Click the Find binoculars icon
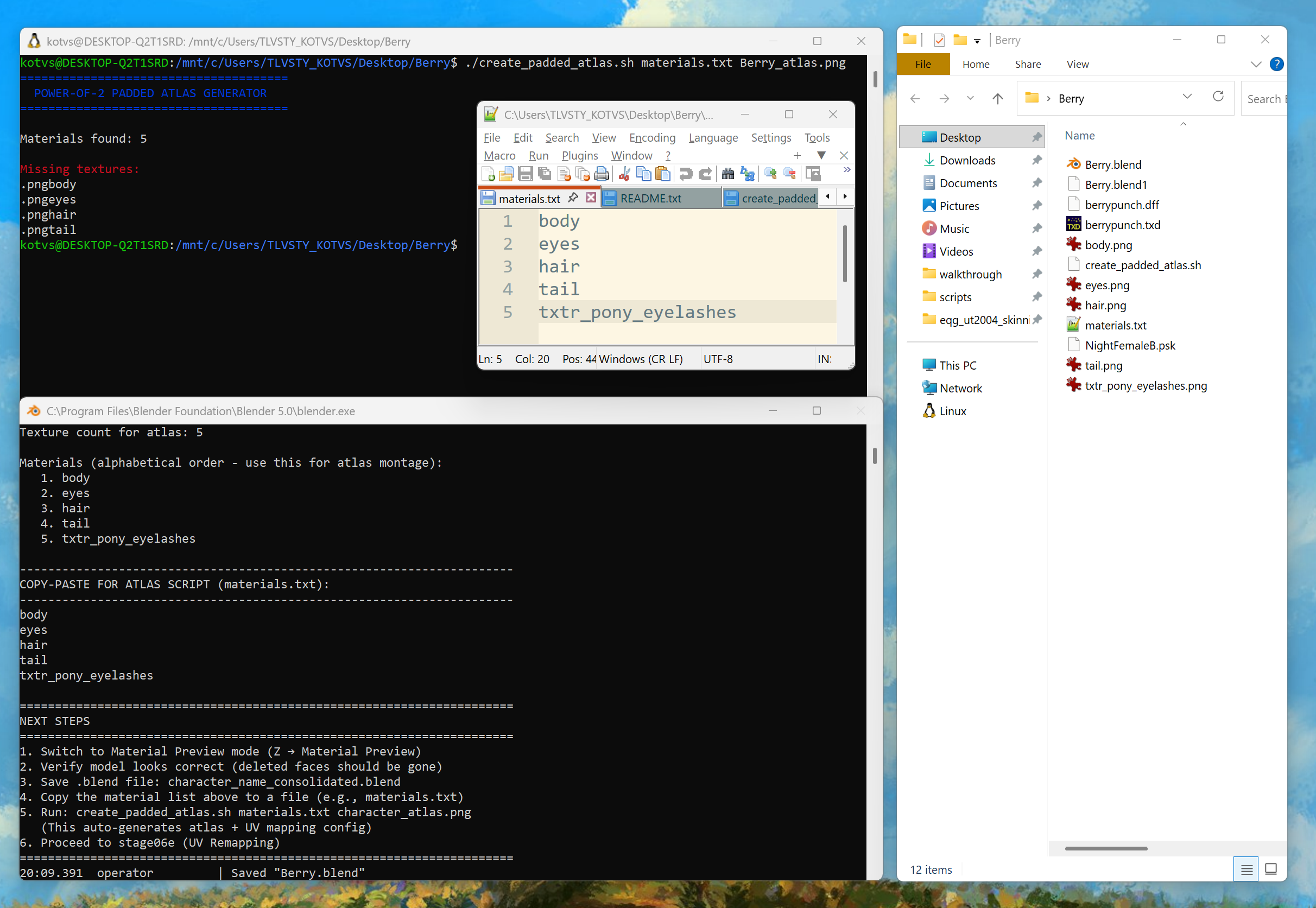This screenshot has width=1316, height=908. coord(727,174)
